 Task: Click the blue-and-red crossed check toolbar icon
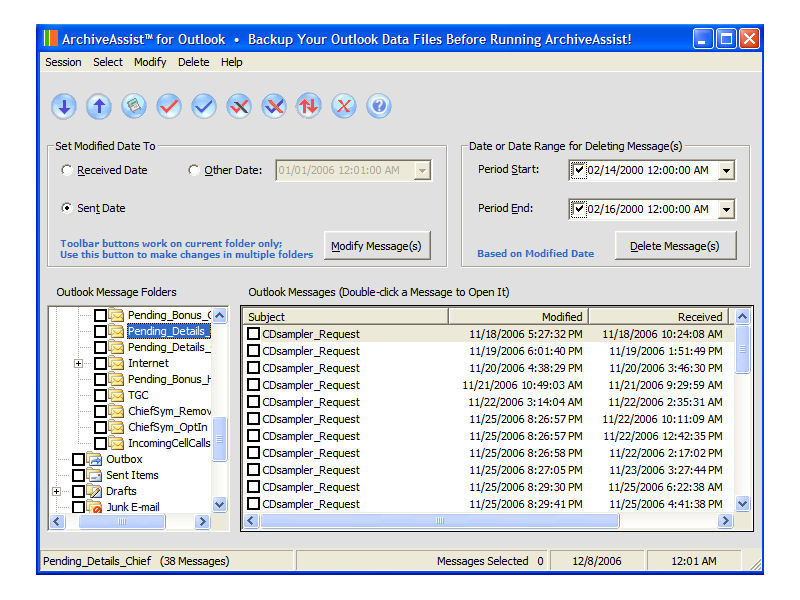point(274,107)
